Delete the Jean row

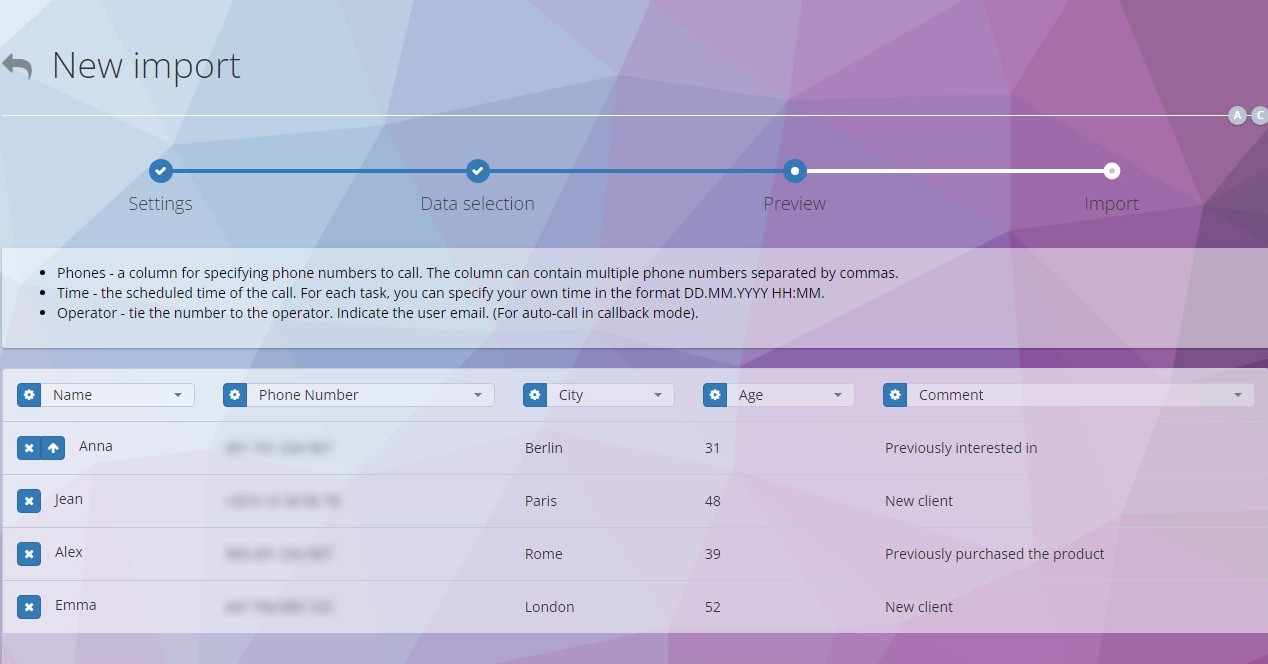[29, 501]
